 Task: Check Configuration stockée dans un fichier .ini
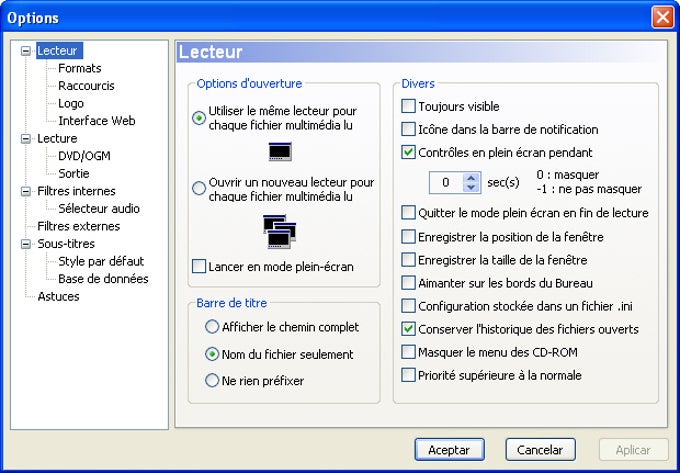408,306
